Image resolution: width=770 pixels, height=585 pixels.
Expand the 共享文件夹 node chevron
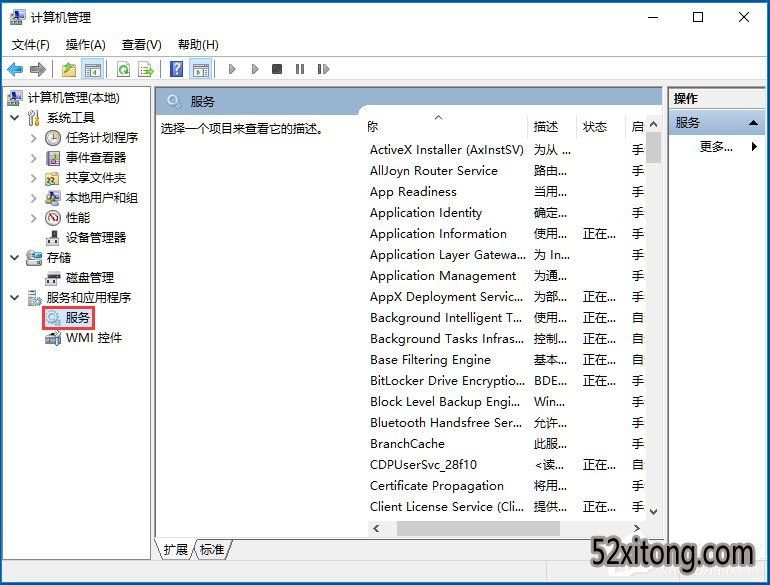pyautogui.click(x=33, y=178)
